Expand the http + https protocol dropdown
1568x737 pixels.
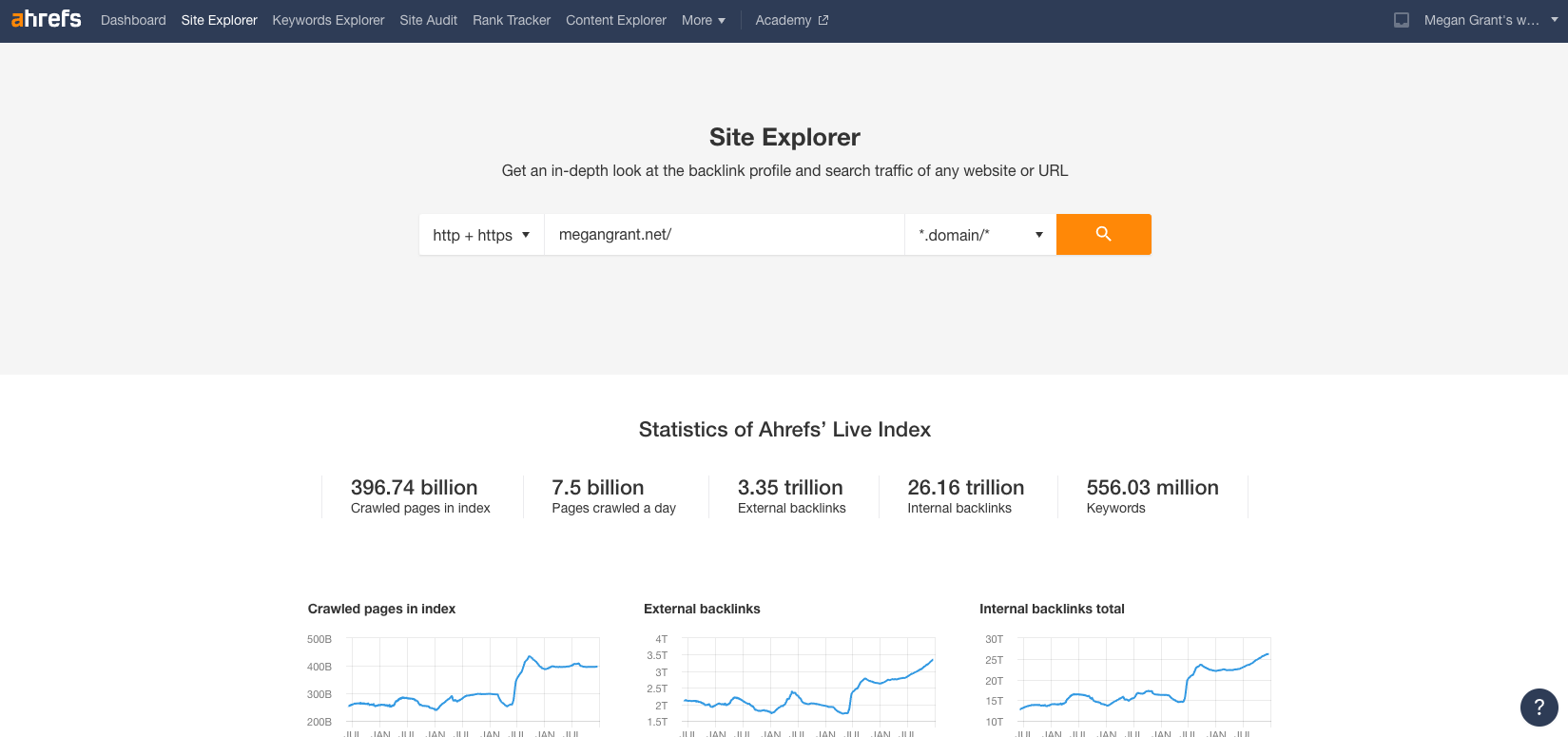481,235
